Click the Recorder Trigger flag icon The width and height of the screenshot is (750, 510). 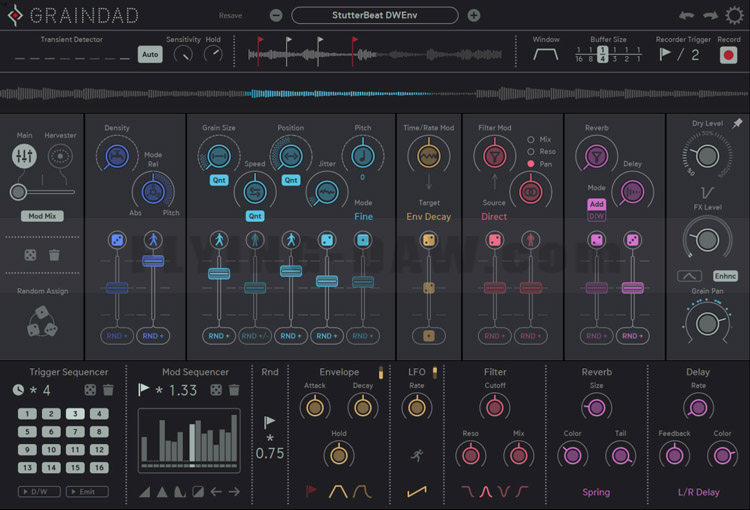tap(664, 54)
